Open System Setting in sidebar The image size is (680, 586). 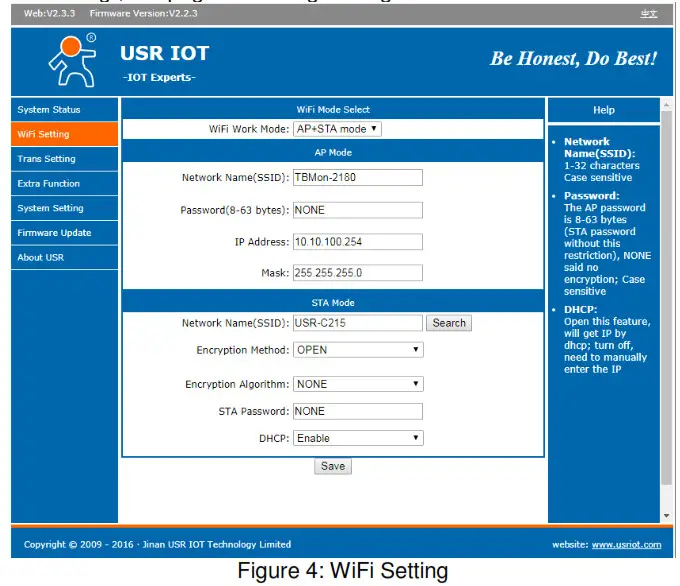64,208
